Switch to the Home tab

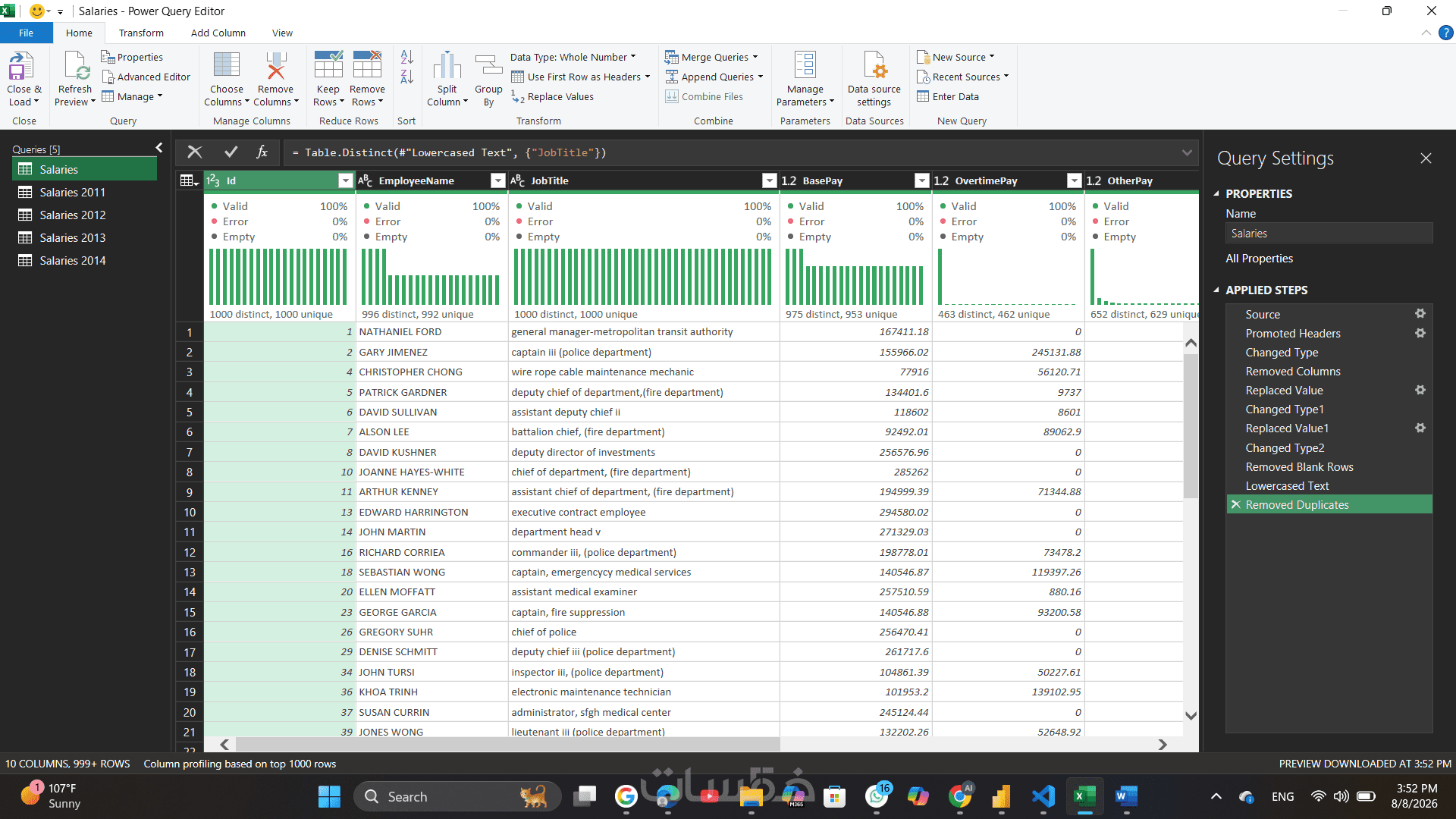pyautogui.click(x=79, y=33)
